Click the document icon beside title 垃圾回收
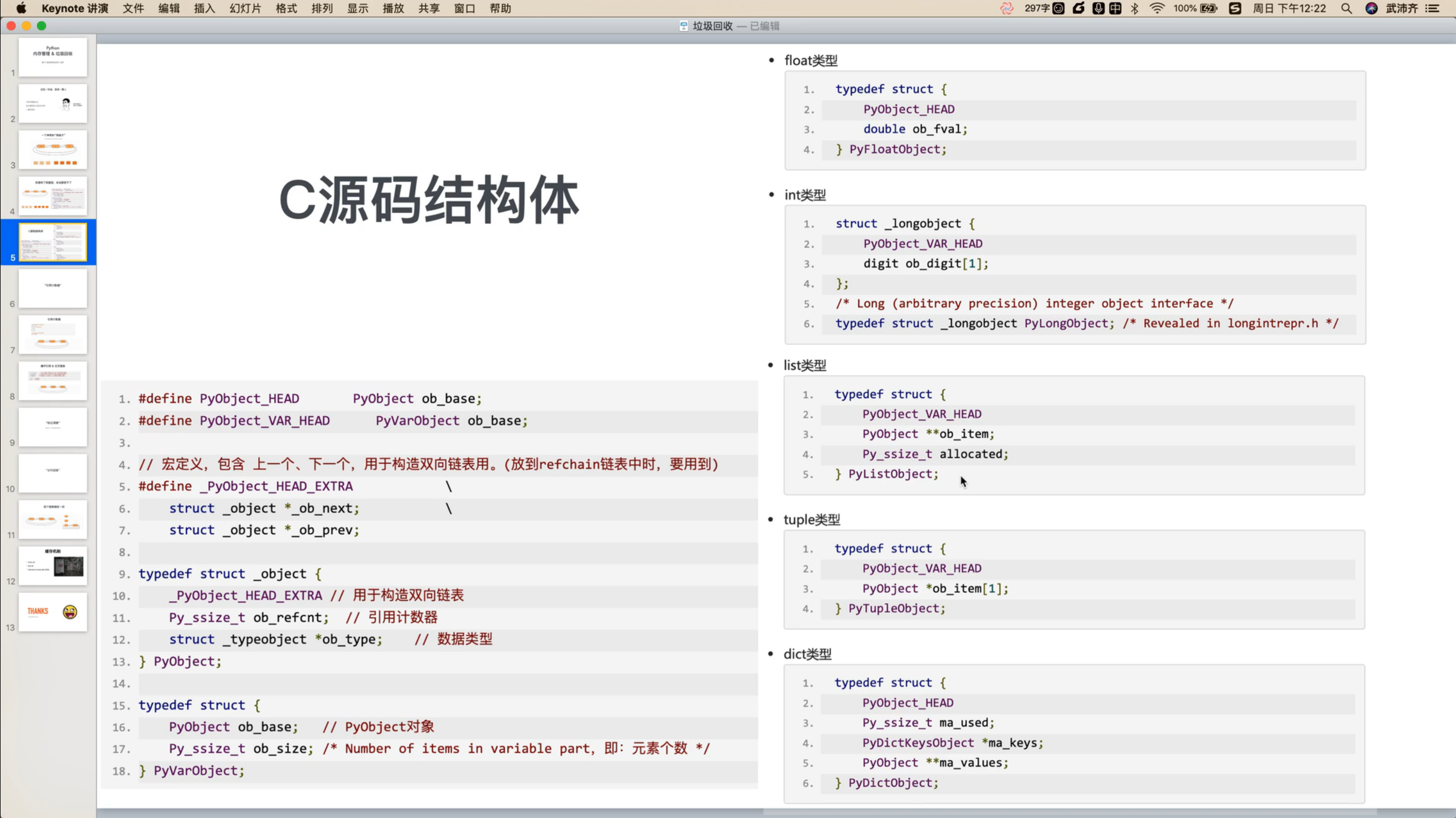Viewport: 1456px width, 818px height. 684,26
